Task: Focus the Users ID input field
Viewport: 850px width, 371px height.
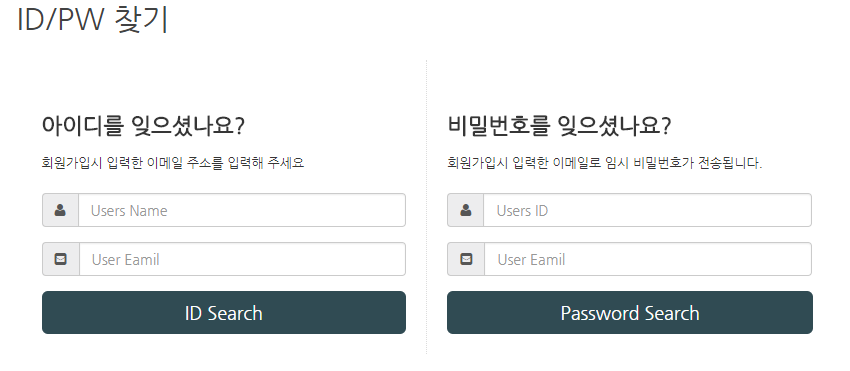Action: point(647,210)
